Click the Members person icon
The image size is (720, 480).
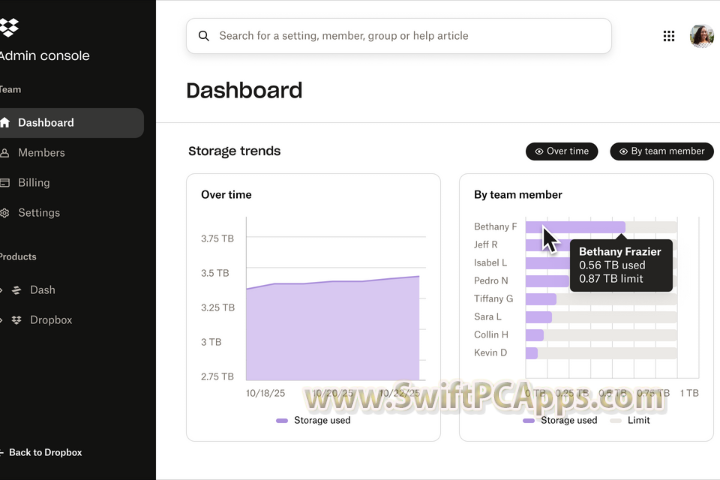(x=5, y=153)
